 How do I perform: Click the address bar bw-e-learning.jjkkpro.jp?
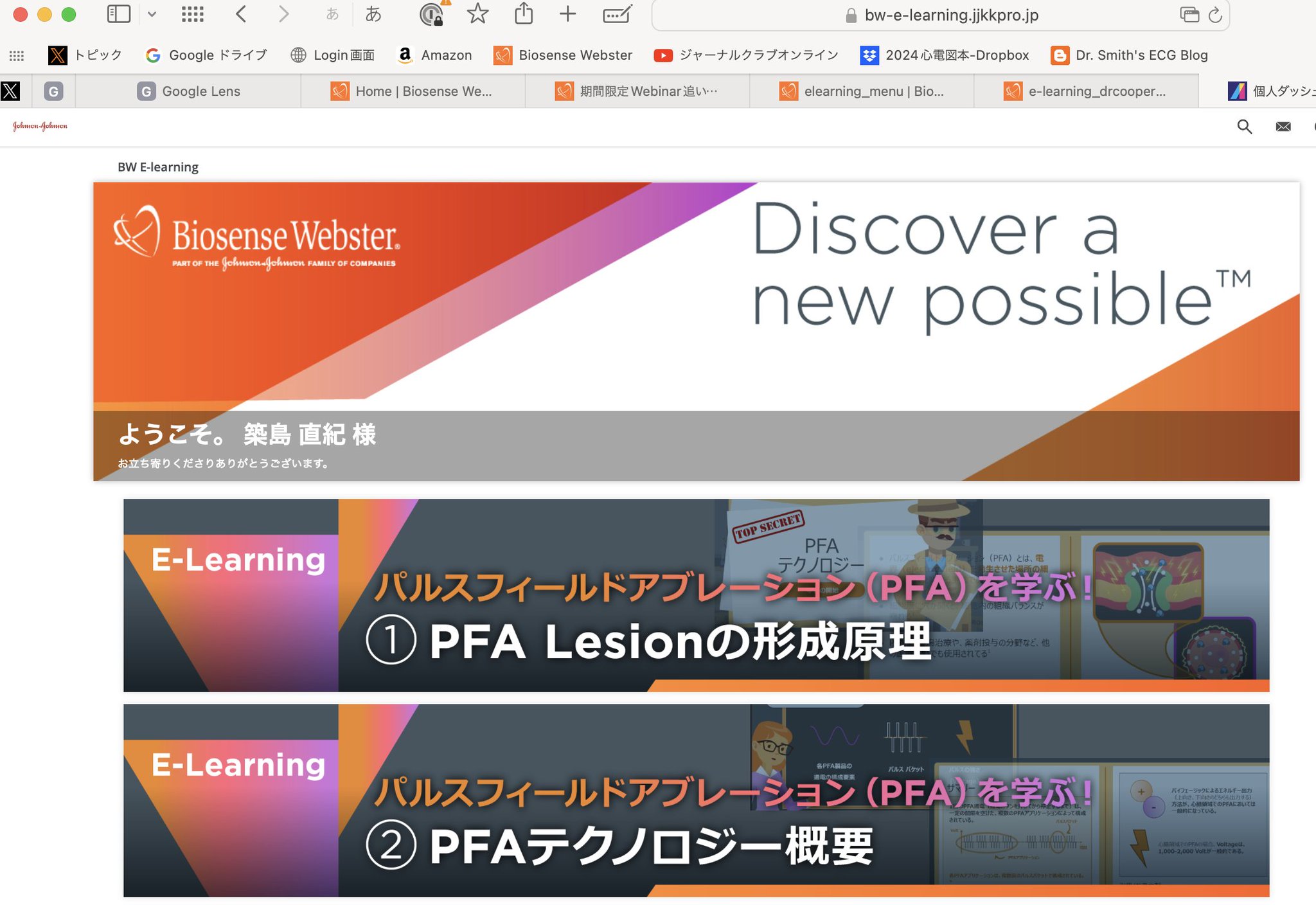(941, 15)
